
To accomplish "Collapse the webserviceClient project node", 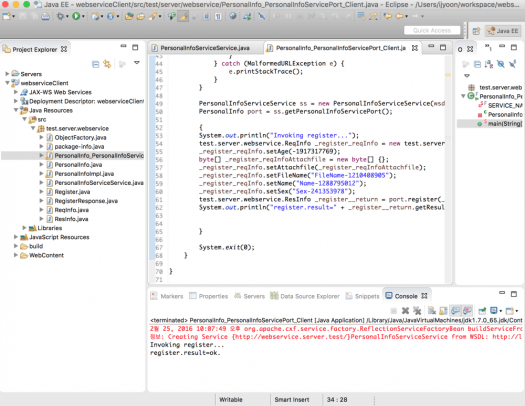I will coord(7,83).
